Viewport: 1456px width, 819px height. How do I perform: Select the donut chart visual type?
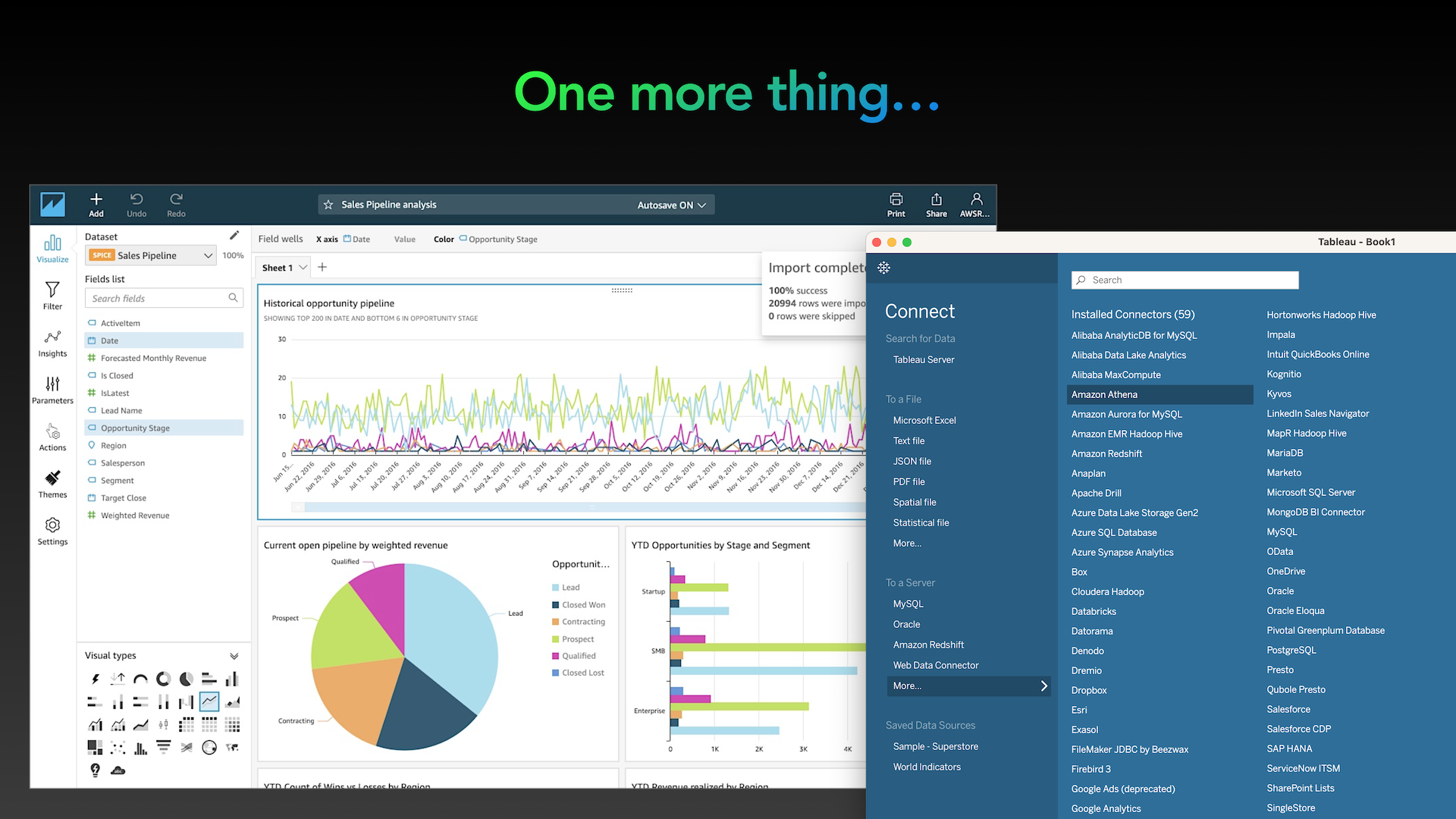coord(163,679)
